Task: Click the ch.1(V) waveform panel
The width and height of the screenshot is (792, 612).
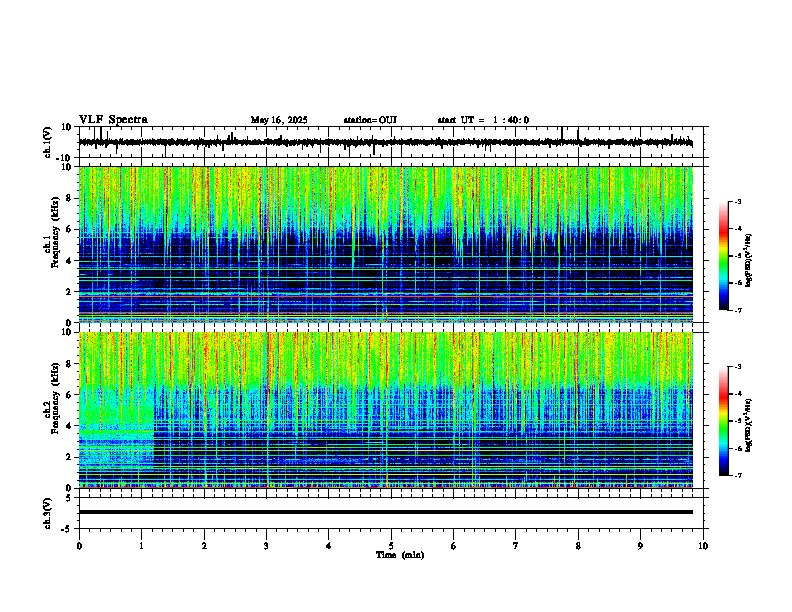Action: (393, 142)
